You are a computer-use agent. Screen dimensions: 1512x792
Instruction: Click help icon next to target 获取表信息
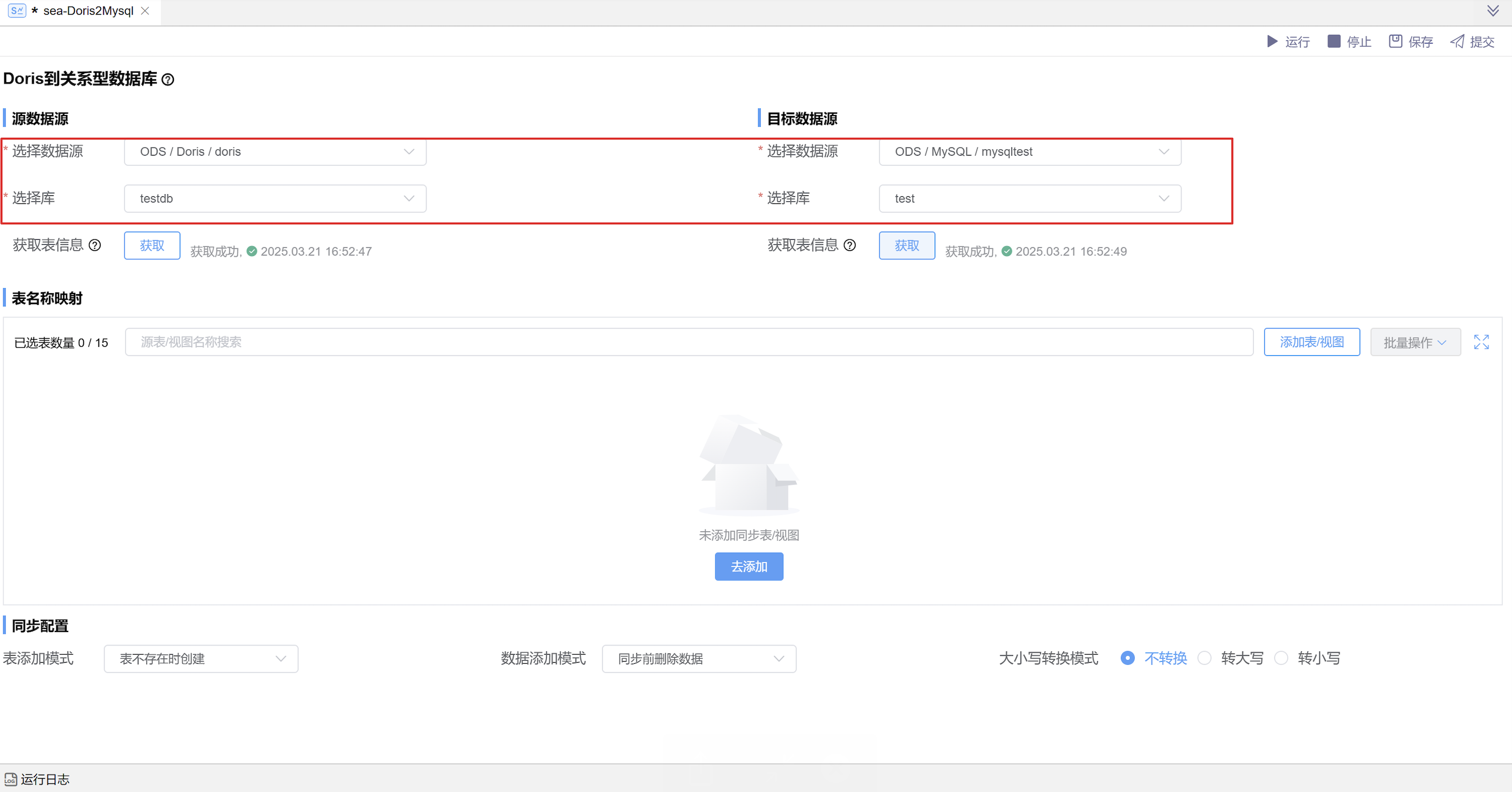pos(849,245)
